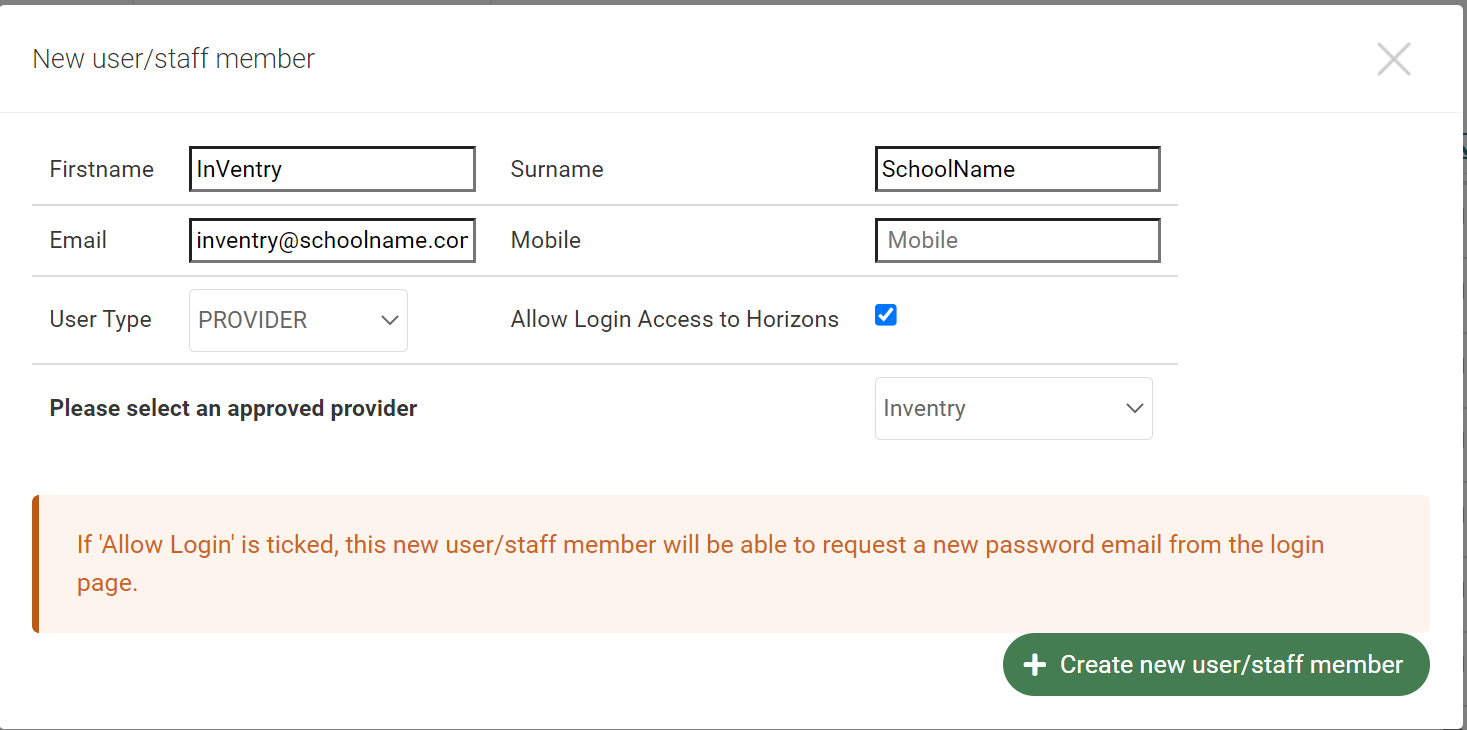
Task: Focus the Surname field containing SchoolName
Action: pos(1017,169)
